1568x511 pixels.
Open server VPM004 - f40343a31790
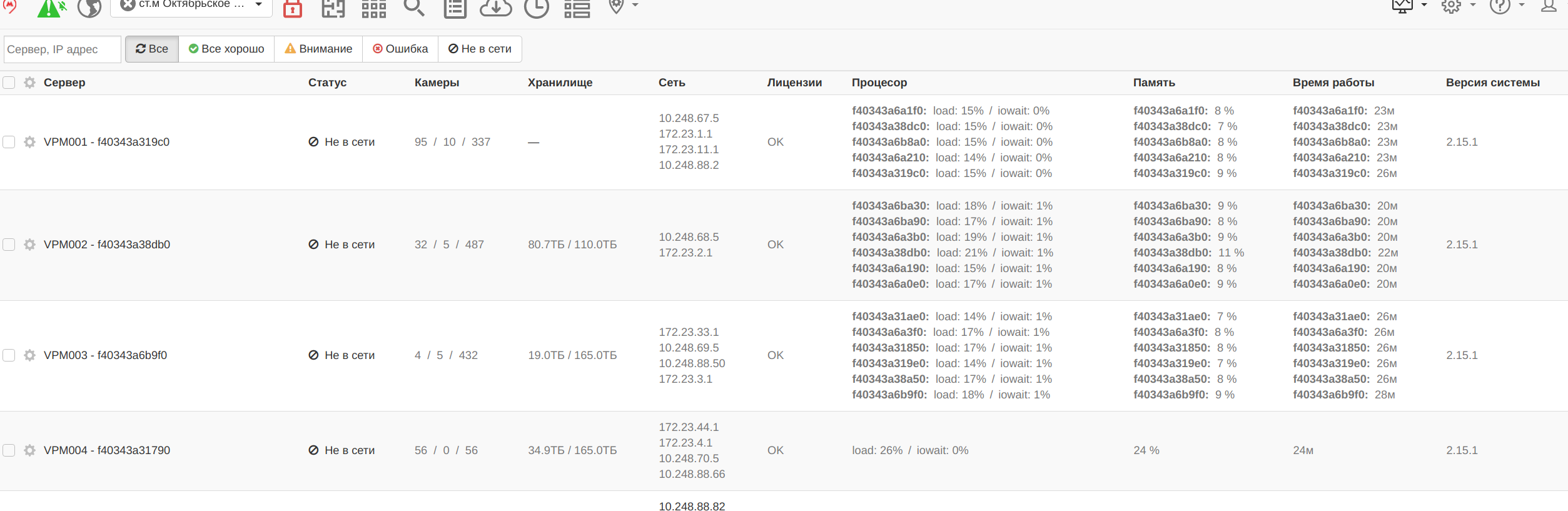coord(107,450)
